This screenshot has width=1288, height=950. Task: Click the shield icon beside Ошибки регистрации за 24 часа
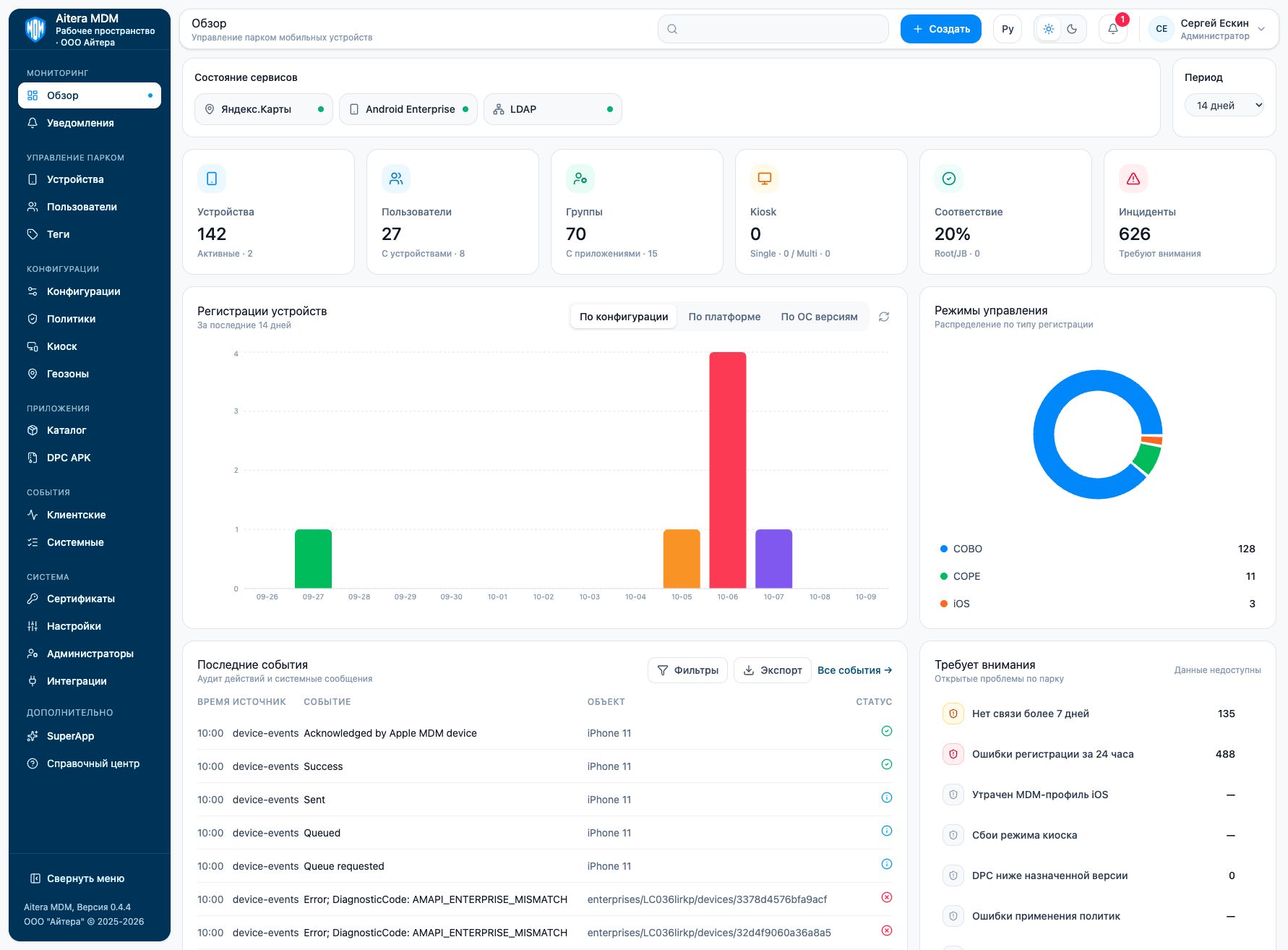[953, 754]
